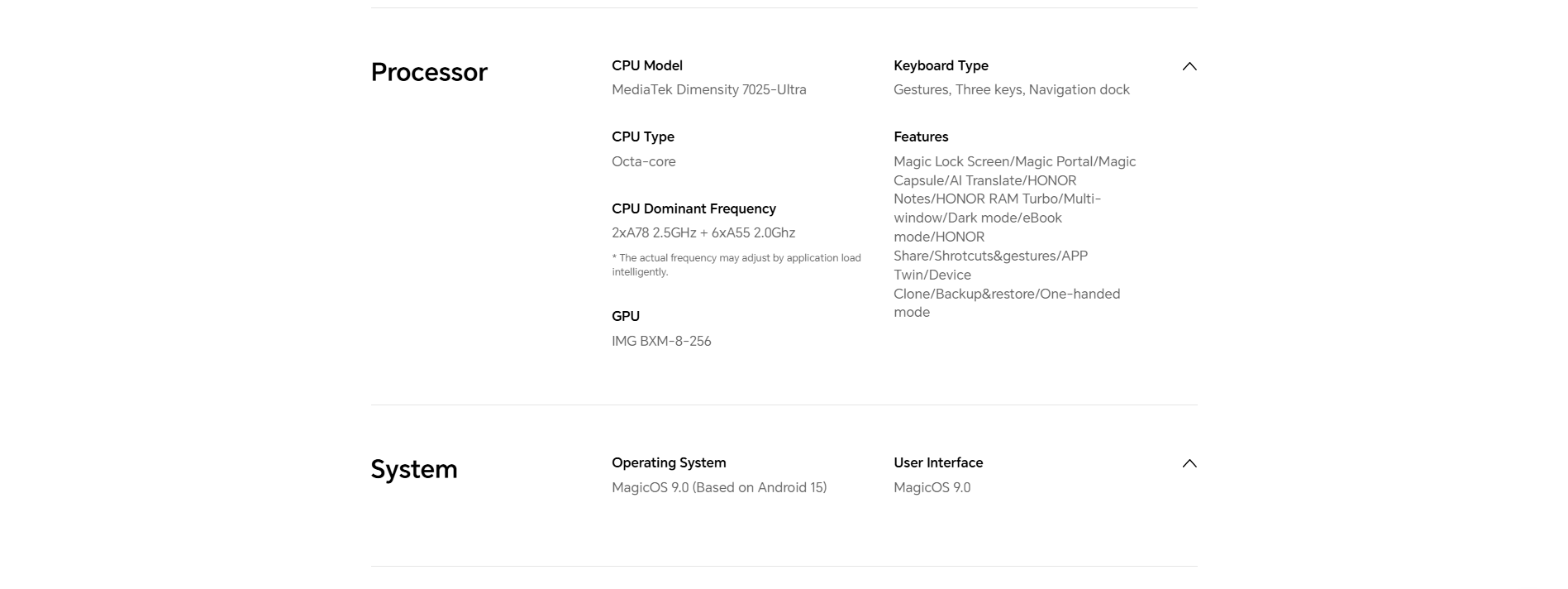1568x589 pixels.
Task: Click the User Interface label
Action: pyautogui.click(x=938, y=462)
